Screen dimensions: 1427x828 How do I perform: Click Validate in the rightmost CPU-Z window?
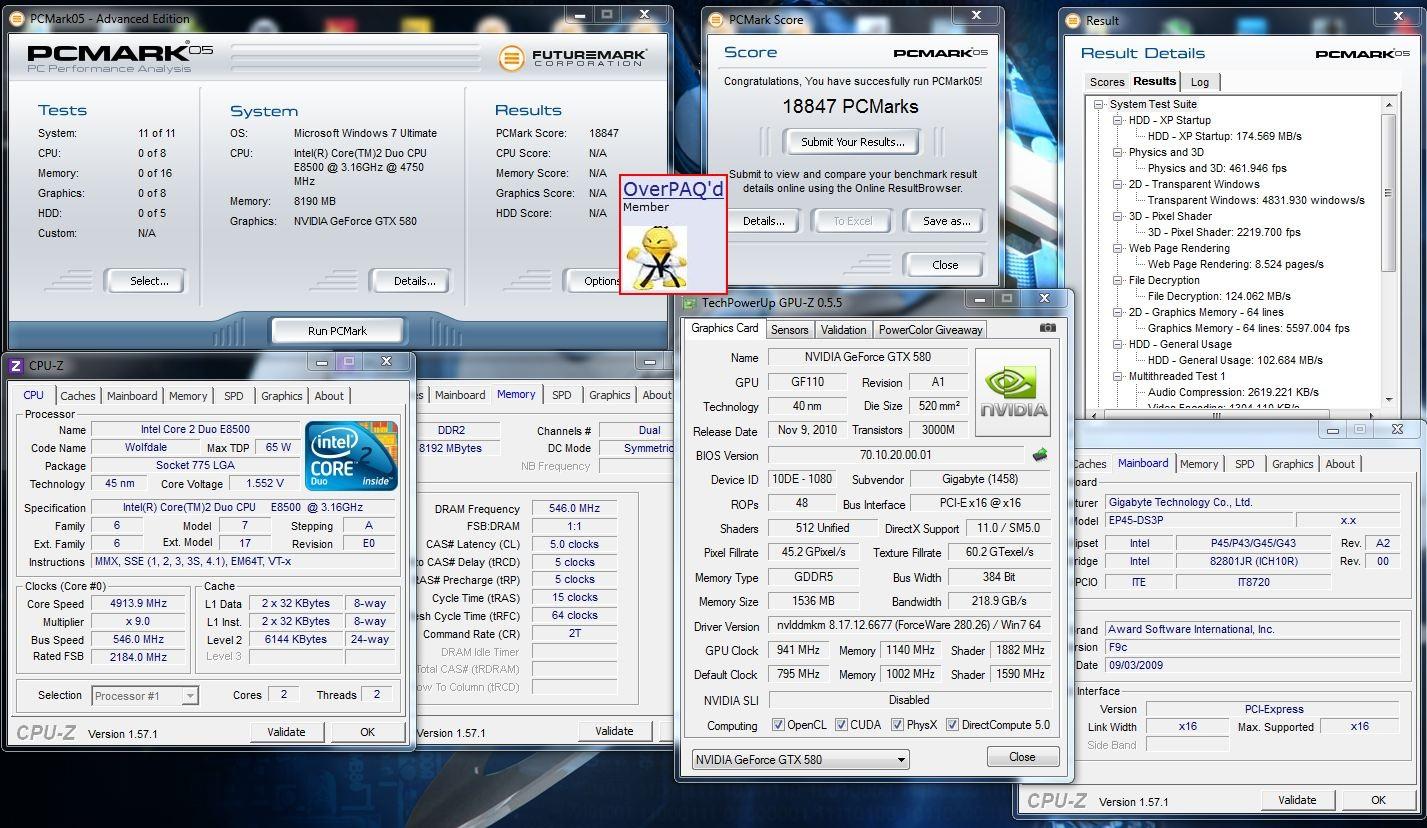coord(1297,800)
